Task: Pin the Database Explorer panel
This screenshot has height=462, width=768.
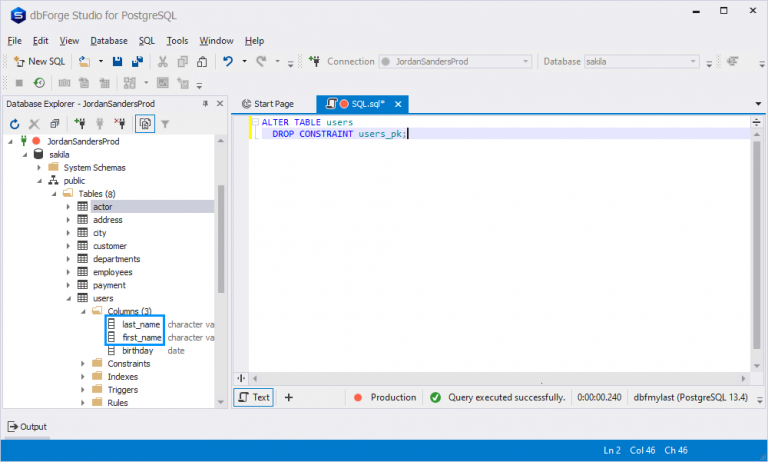Action: point(205,103)
